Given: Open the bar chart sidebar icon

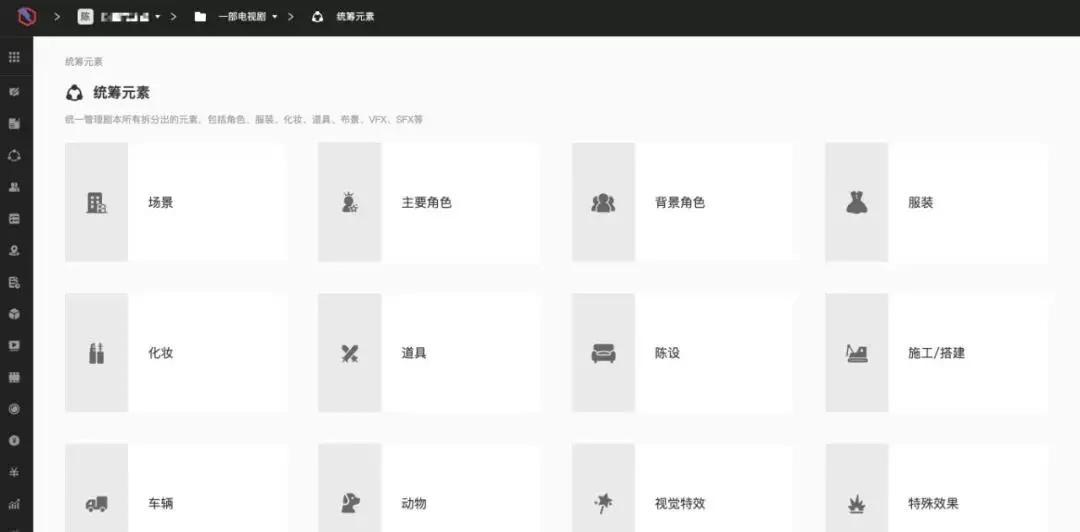Looking at the screenshot, I should [x=14, y=504].
